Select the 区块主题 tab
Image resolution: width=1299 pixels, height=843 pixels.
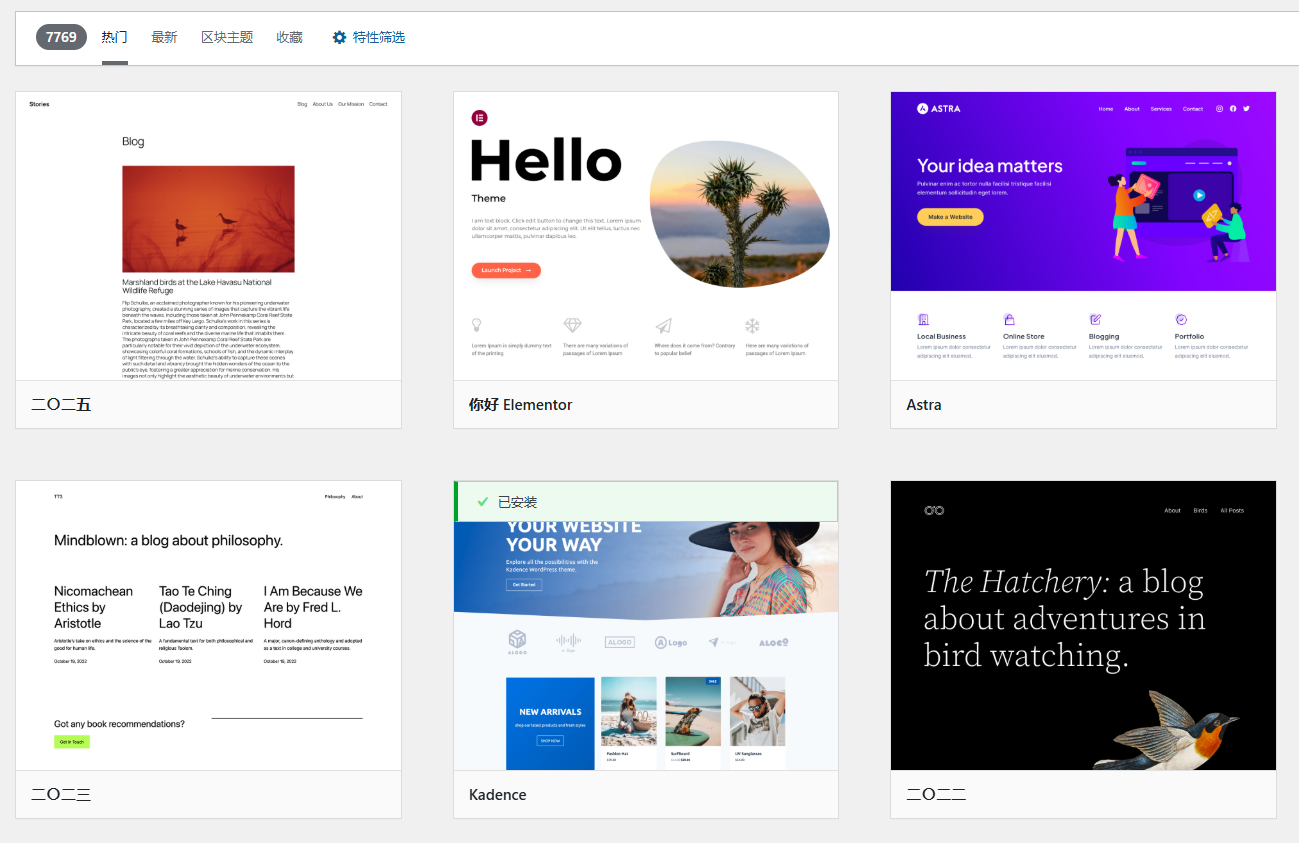[x=227, y=37]
